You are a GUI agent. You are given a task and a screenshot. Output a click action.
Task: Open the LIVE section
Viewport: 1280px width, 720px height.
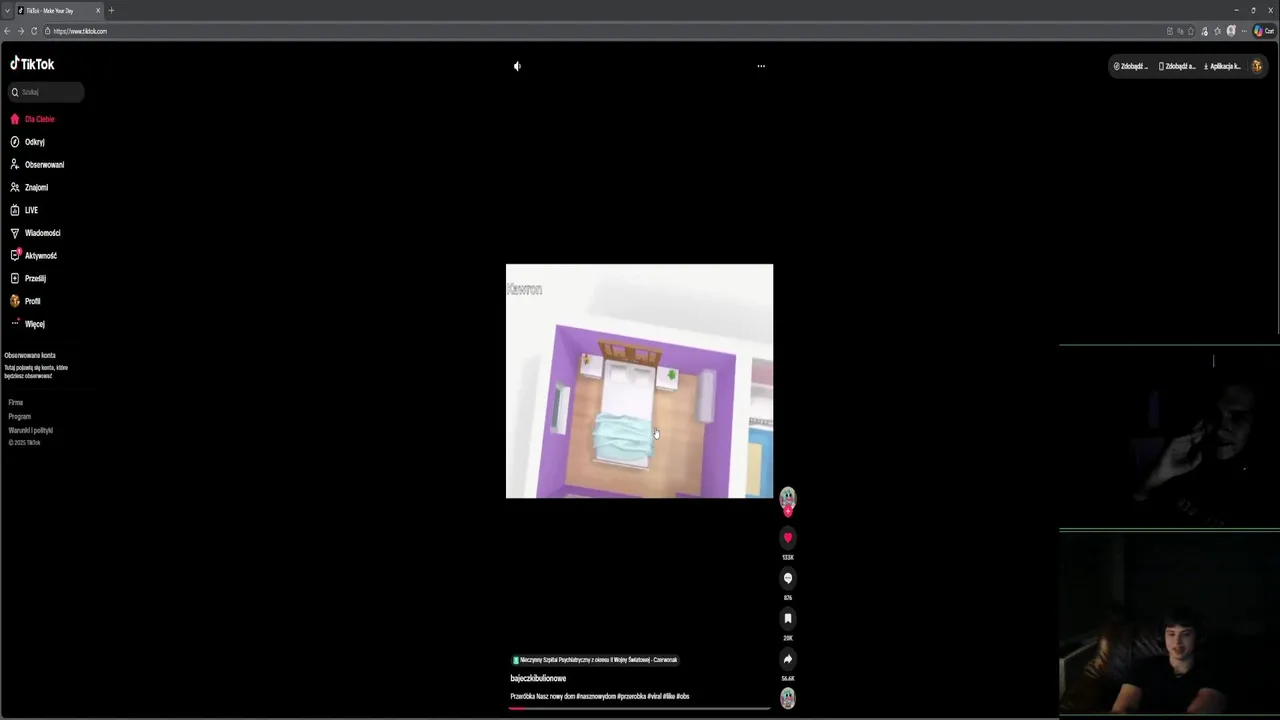25,210
